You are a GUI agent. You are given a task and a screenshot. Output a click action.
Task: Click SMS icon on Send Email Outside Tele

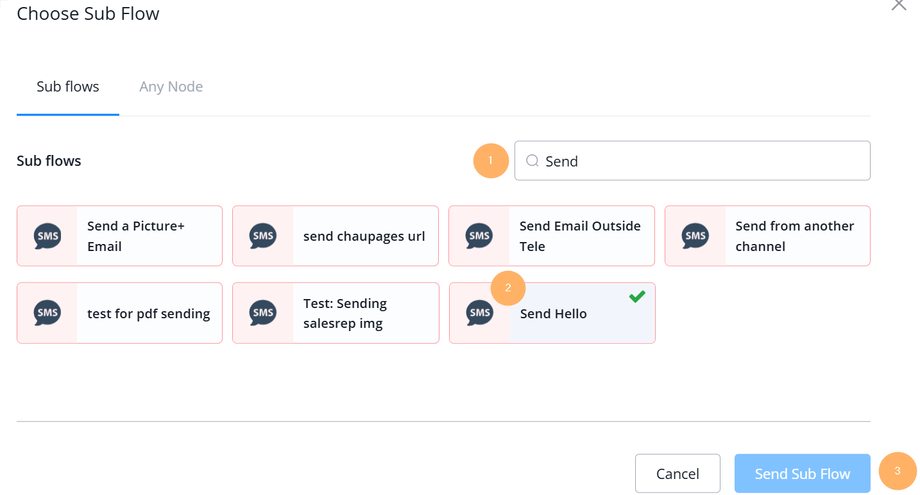(479, 236)
